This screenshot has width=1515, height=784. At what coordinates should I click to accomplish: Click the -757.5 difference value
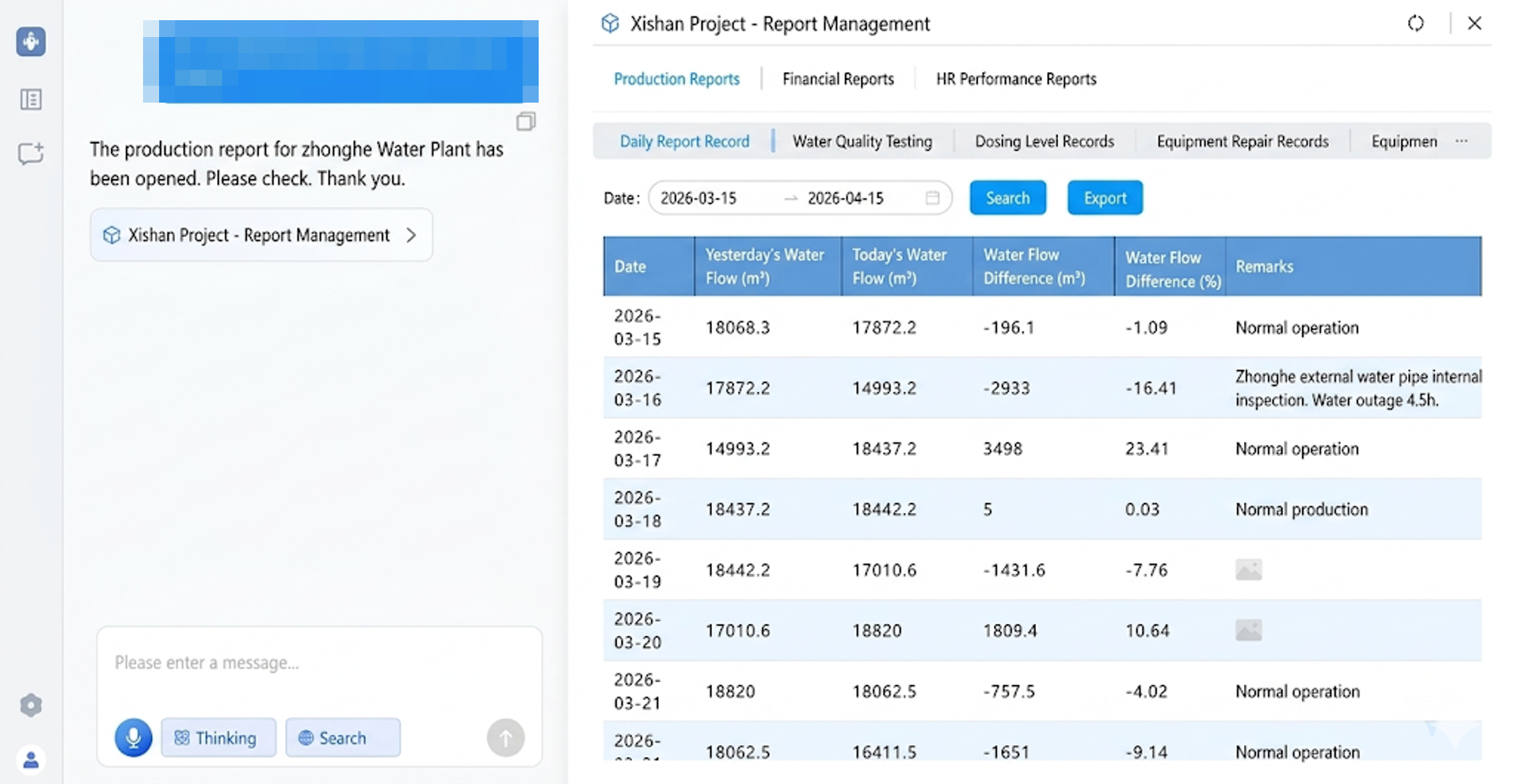(1008, 691)
